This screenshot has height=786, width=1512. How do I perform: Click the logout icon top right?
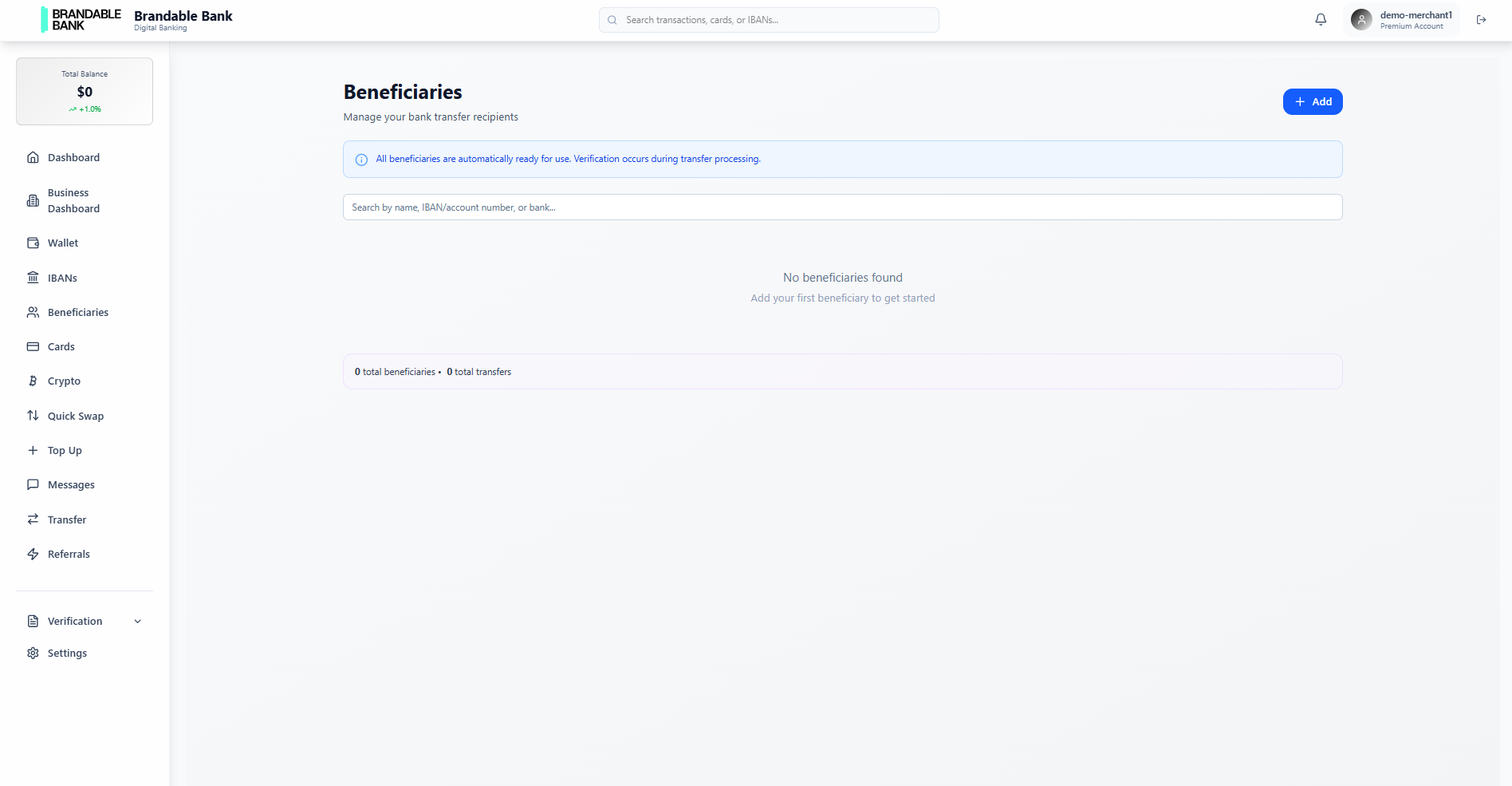pyautogui.click(x=1481, y=19)
